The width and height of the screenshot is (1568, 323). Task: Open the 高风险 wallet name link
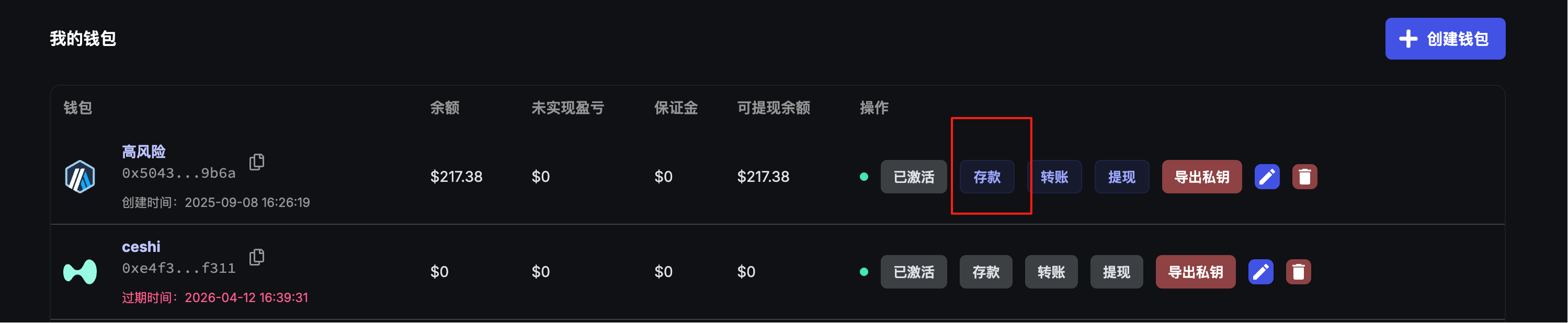tap(144, 152)
